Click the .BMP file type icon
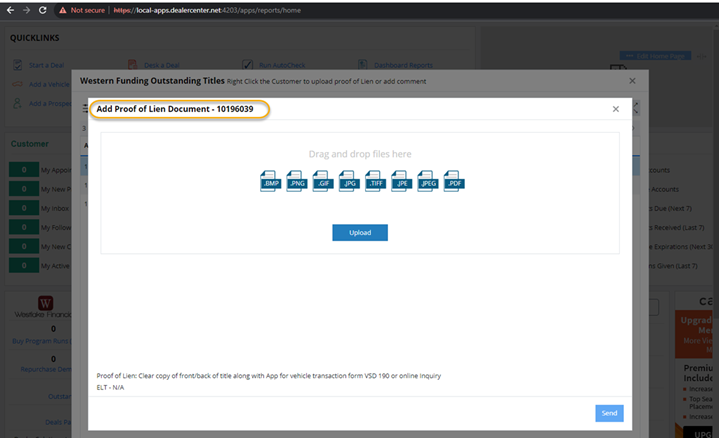The height and width of the screenshot is (438, 719). (x=270, y=181)
